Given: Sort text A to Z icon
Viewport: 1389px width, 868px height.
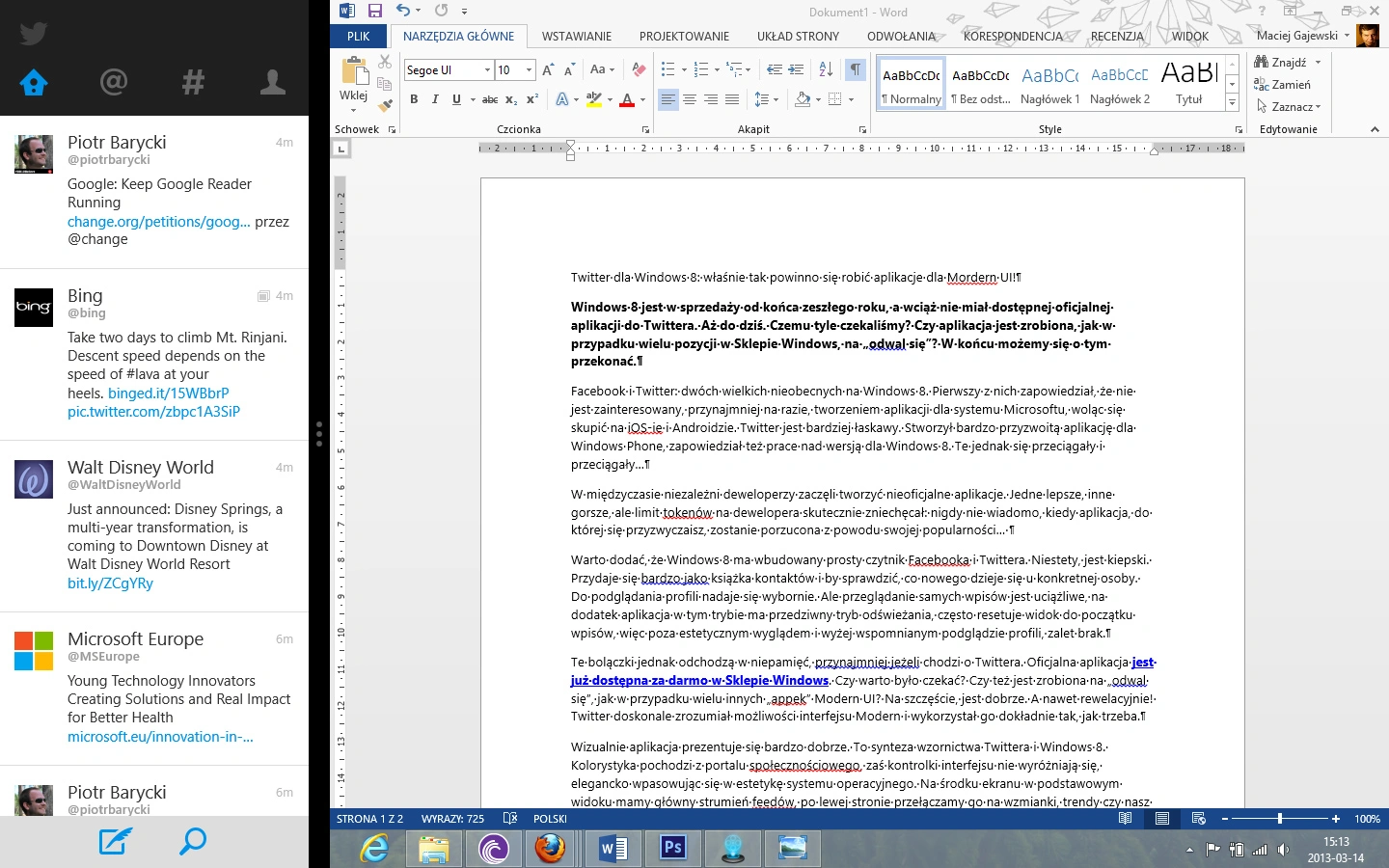Looking at the screenshot, I should (x=826, y=69).
